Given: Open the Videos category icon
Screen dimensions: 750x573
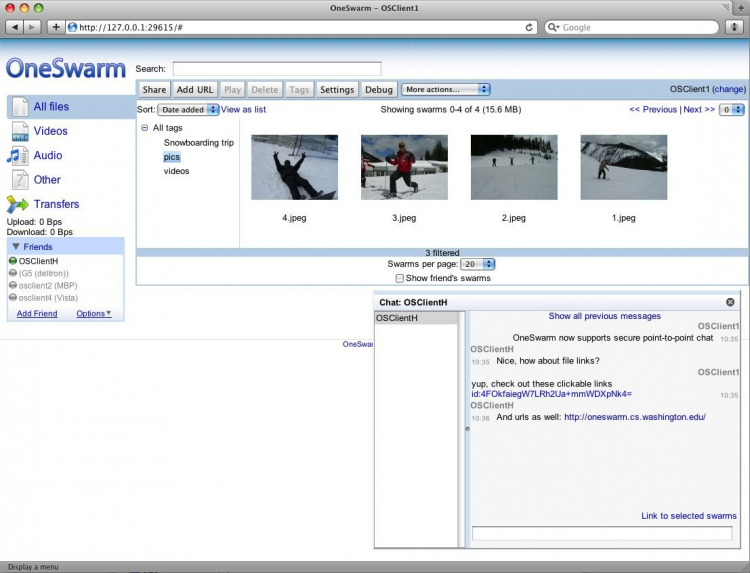Looking at the screenshot, I should (20, 131).
